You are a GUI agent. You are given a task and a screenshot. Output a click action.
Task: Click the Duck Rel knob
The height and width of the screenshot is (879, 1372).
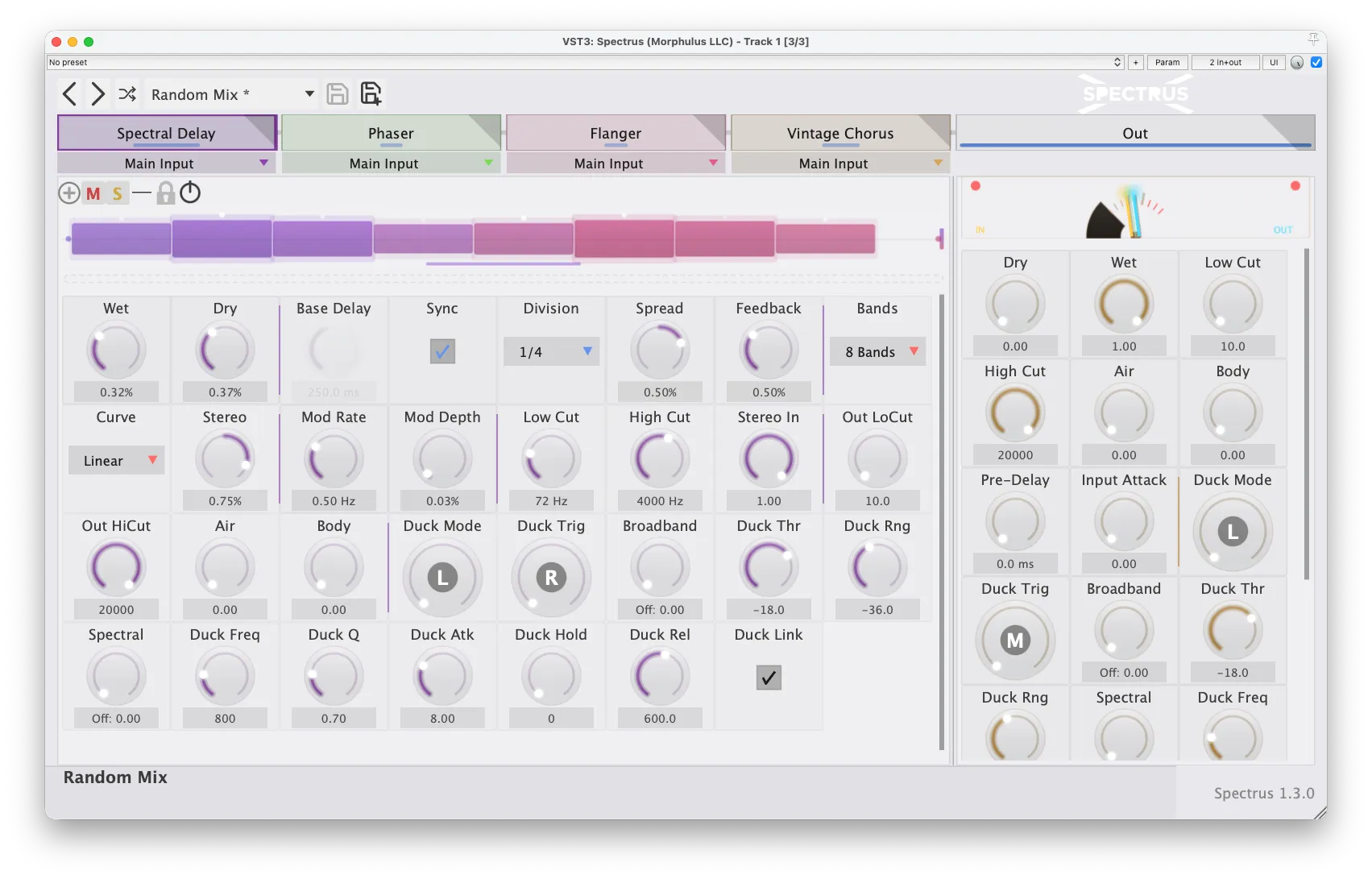(660, 677)
